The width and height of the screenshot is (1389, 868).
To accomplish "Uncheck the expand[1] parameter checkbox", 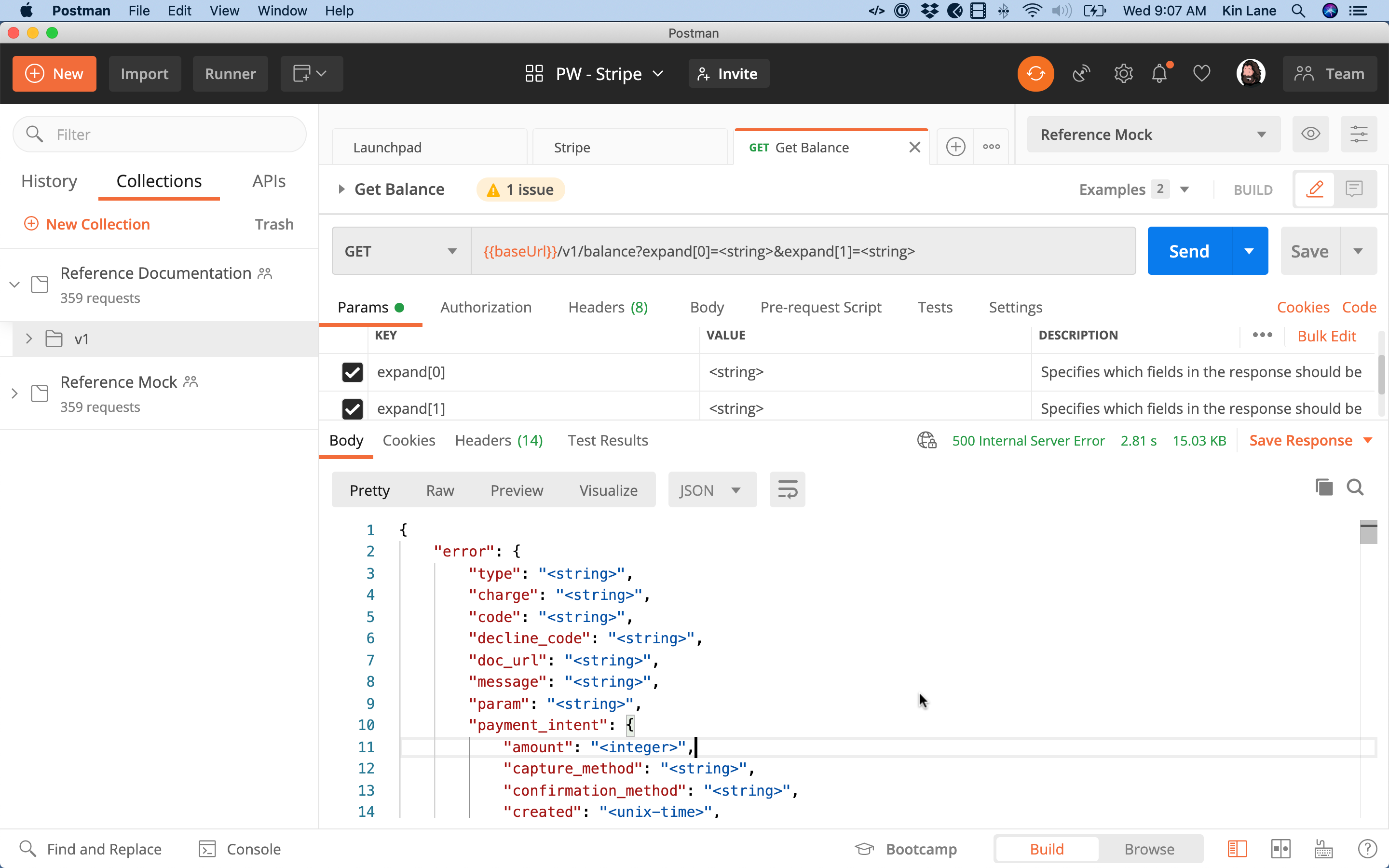I will [x=352, y=409].
